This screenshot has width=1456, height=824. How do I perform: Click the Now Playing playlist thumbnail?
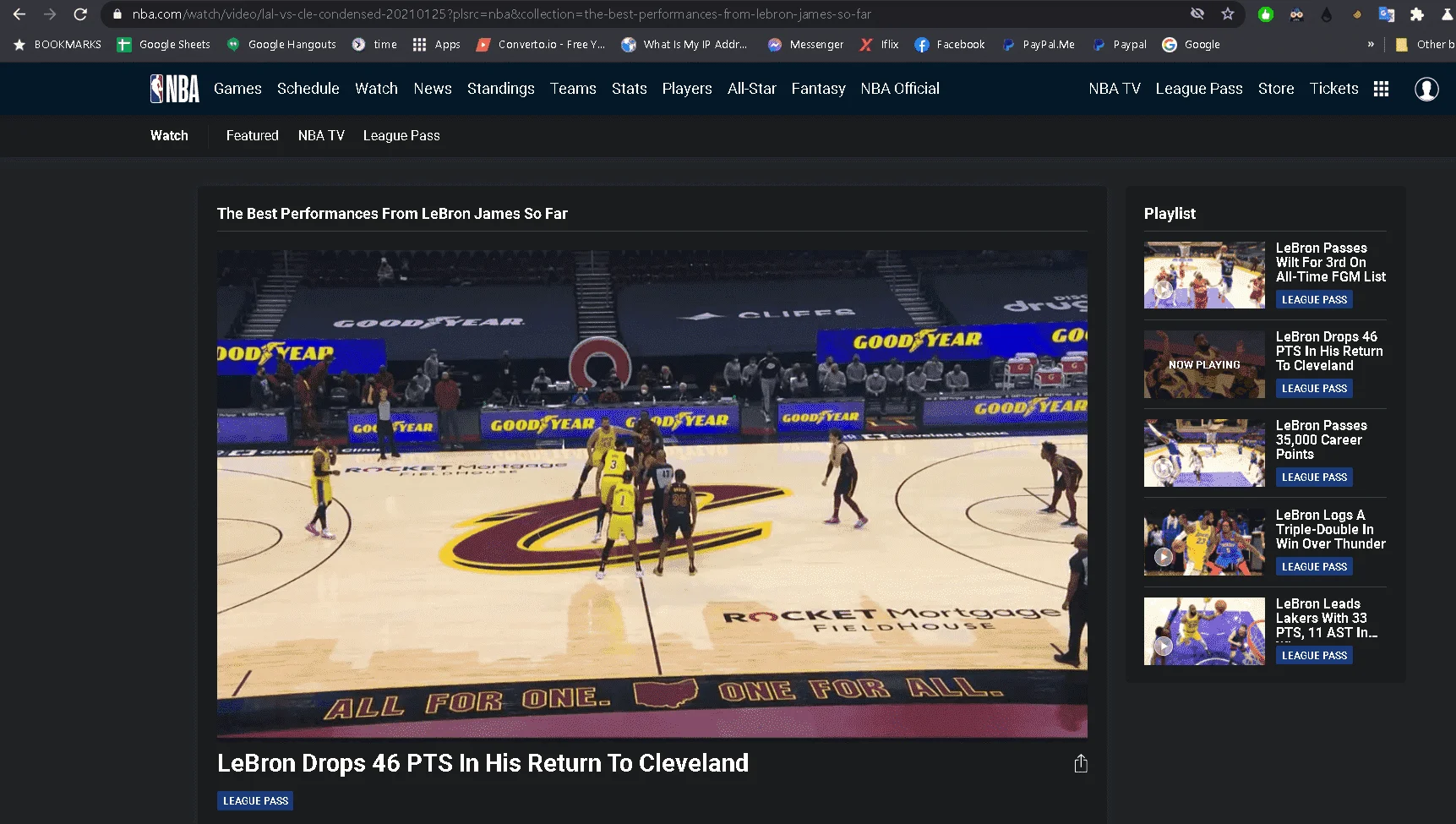coord(1204,364)
